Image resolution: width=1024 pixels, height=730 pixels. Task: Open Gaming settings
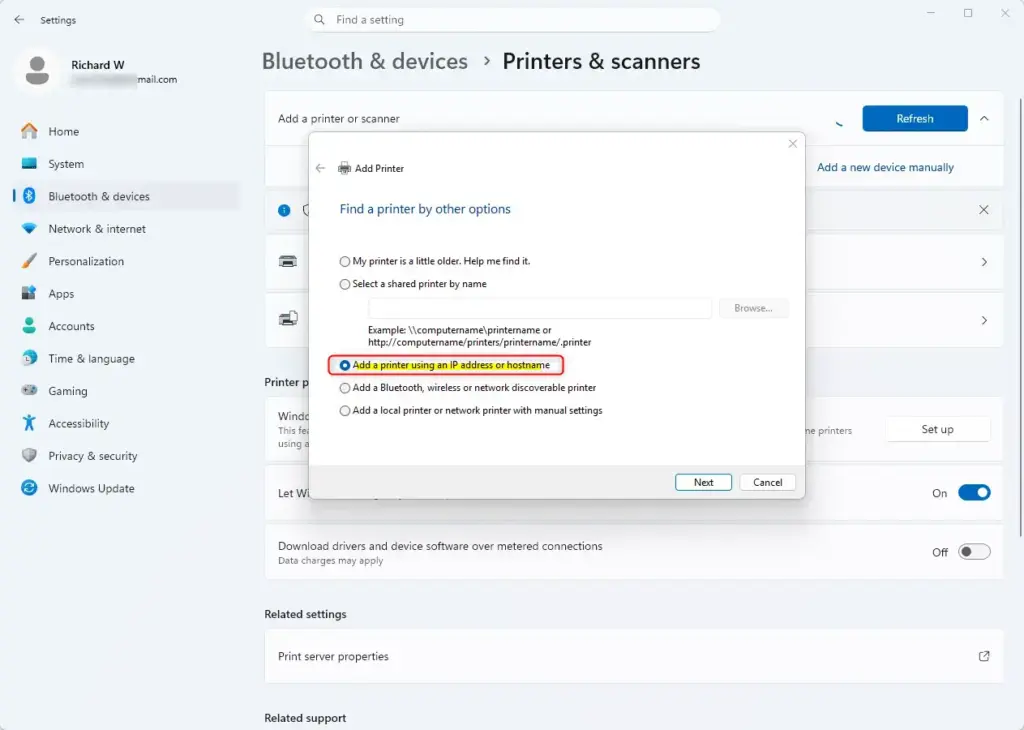click(67, 391)
